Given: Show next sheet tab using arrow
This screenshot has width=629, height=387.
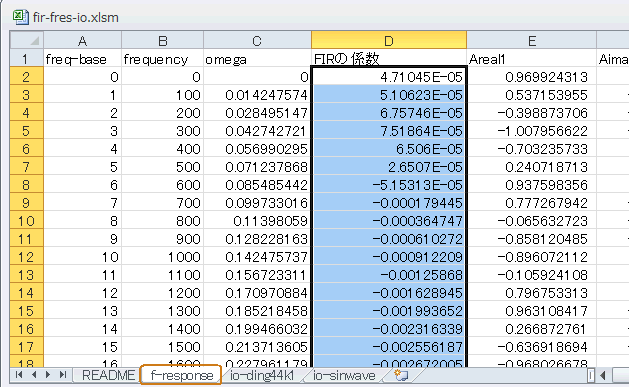Looking at the screenshot, I should (x=48, y=375).
